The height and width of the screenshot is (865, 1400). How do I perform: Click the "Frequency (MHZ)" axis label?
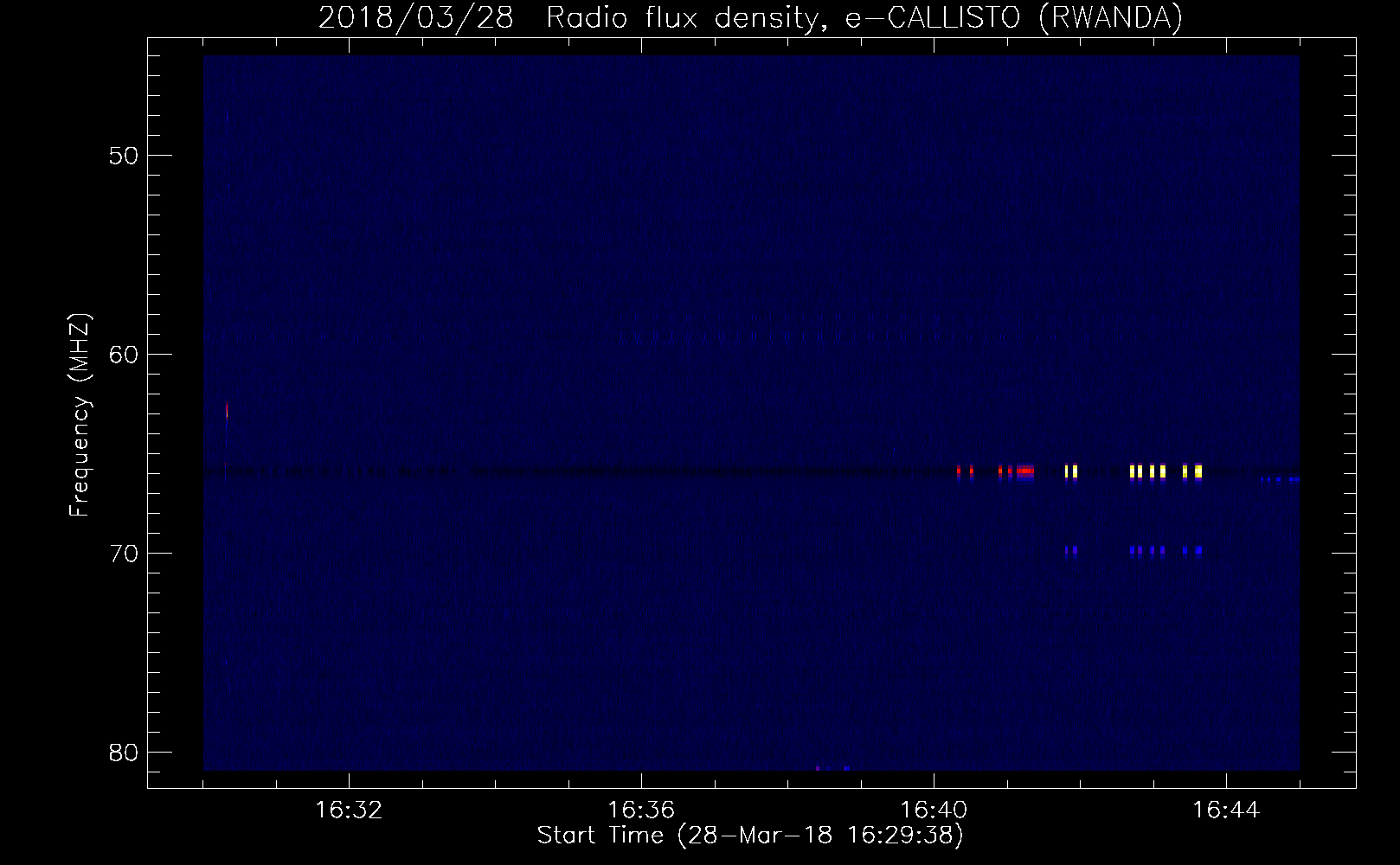click(80, 415)
